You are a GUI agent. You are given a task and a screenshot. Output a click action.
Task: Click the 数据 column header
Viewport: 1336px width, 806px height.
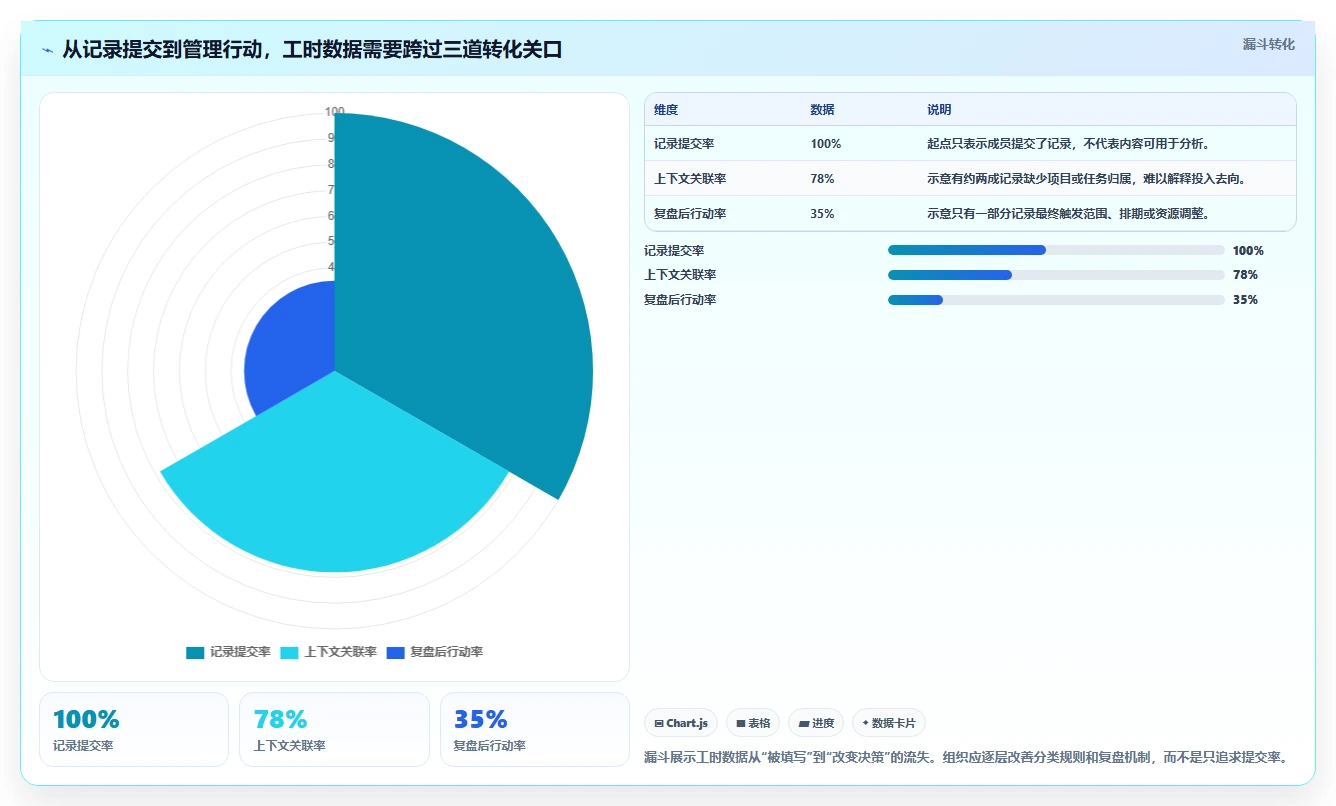coord(822,110)
